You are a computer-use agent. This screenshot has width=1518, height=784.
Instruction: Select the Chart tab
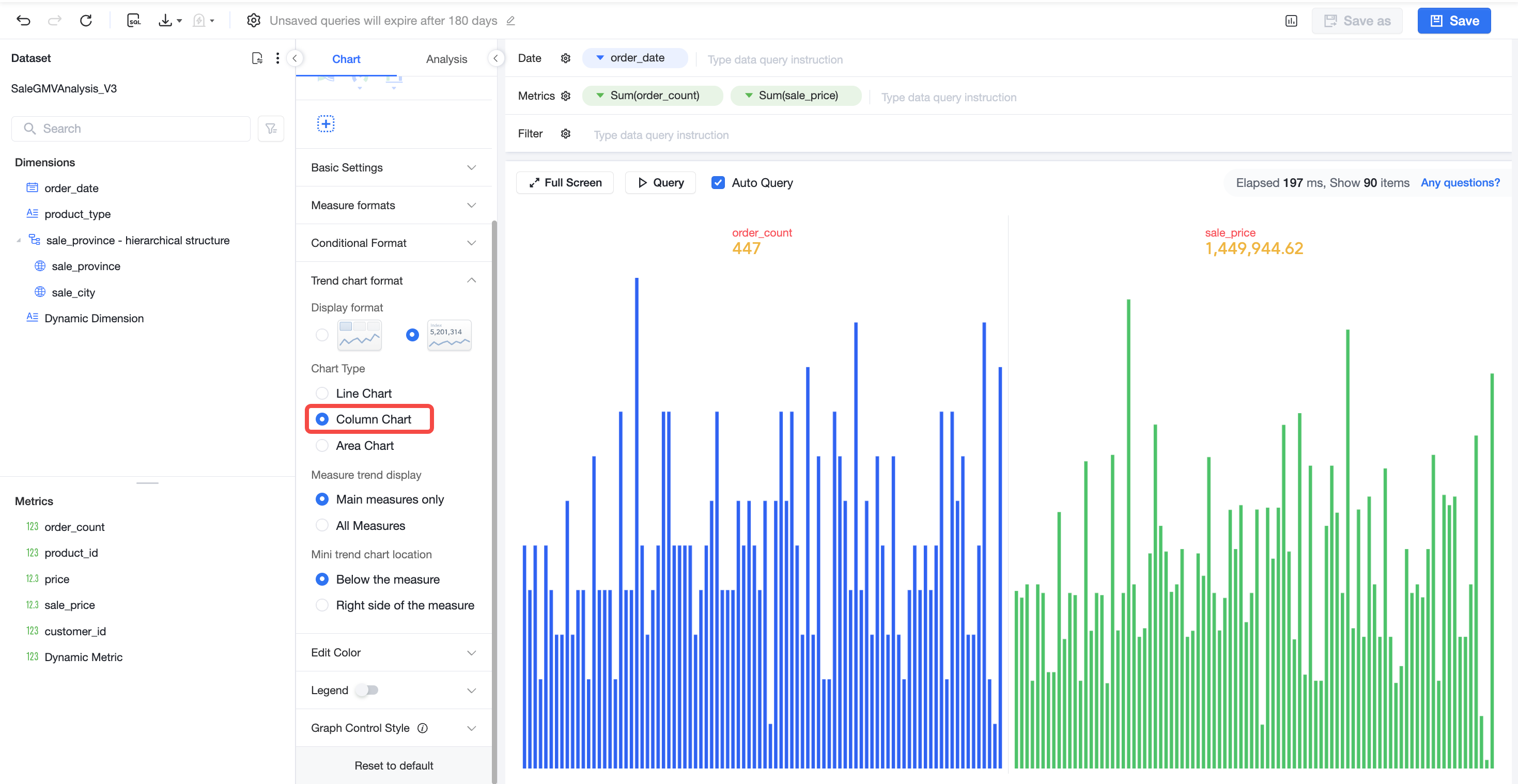[346, 59]
